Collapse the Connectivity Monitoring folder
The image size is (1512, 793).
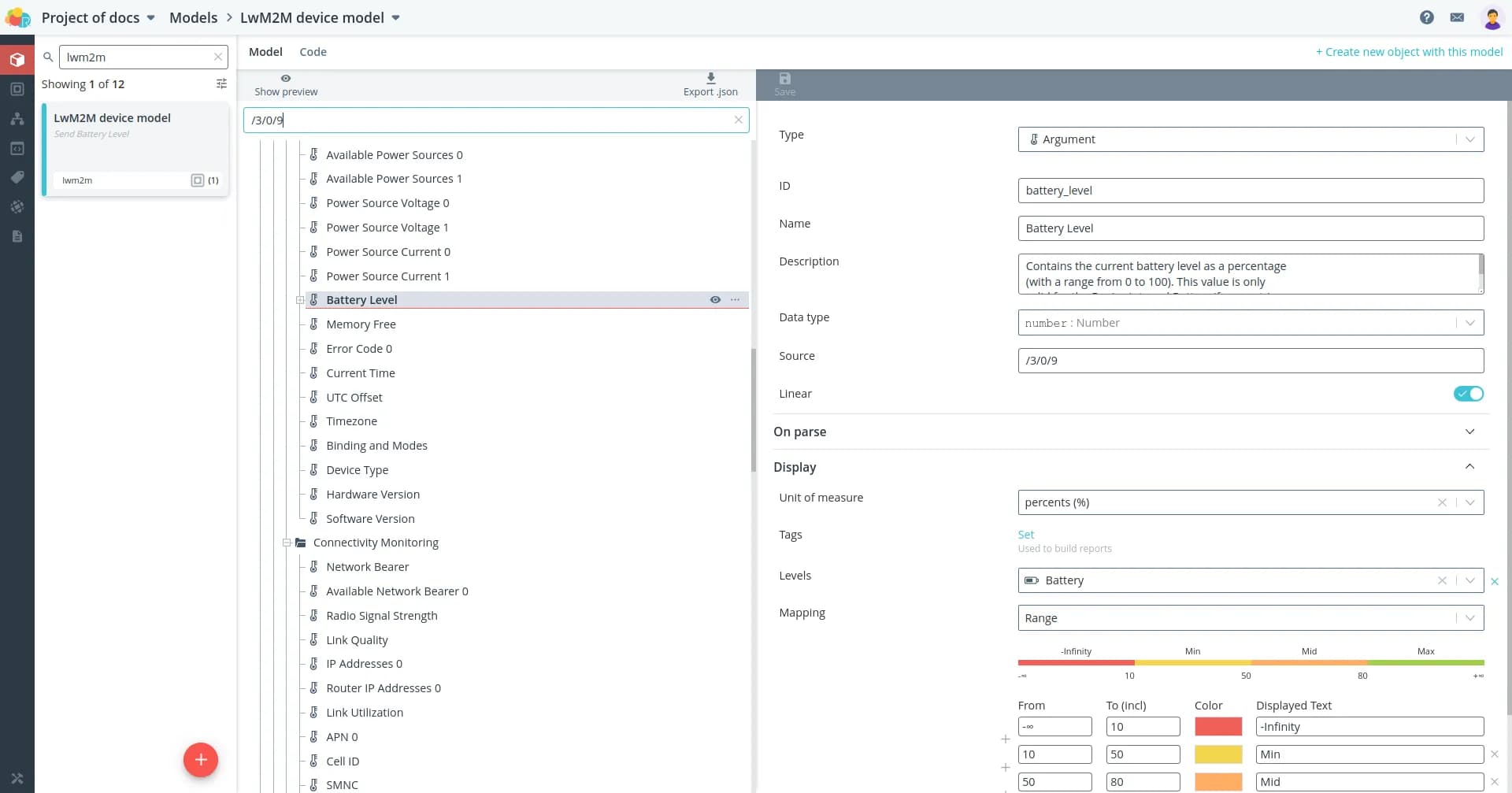(287, 543)
